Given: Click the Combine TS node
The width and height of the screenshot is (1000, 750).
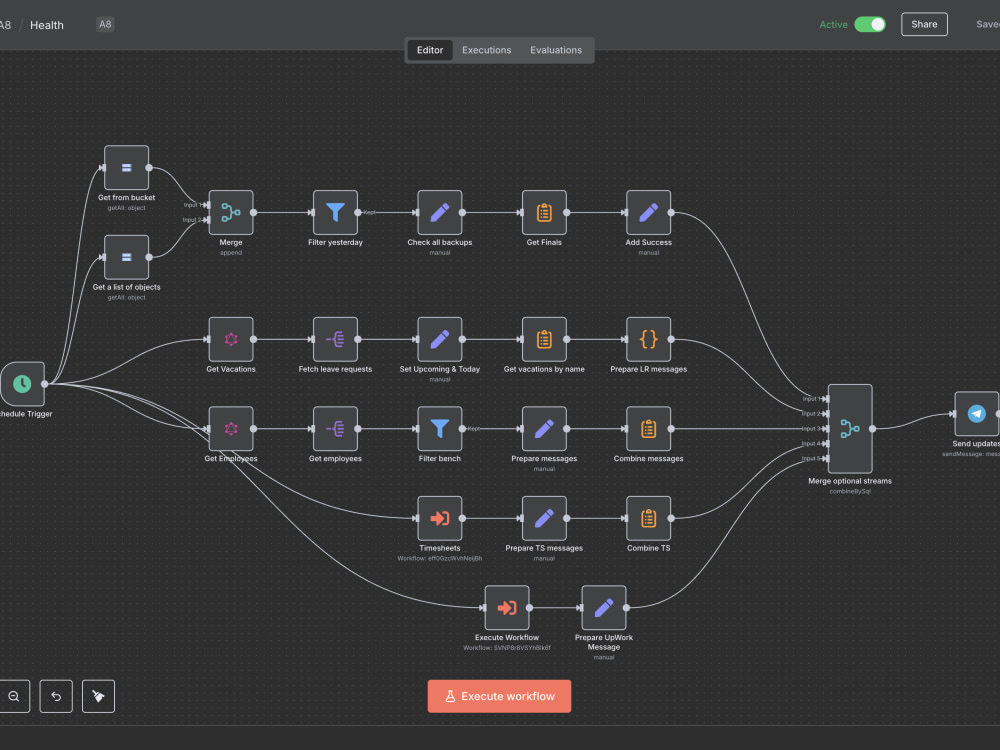Looking at the screenshot, I should pyautogui.click(x=649, y=518).
